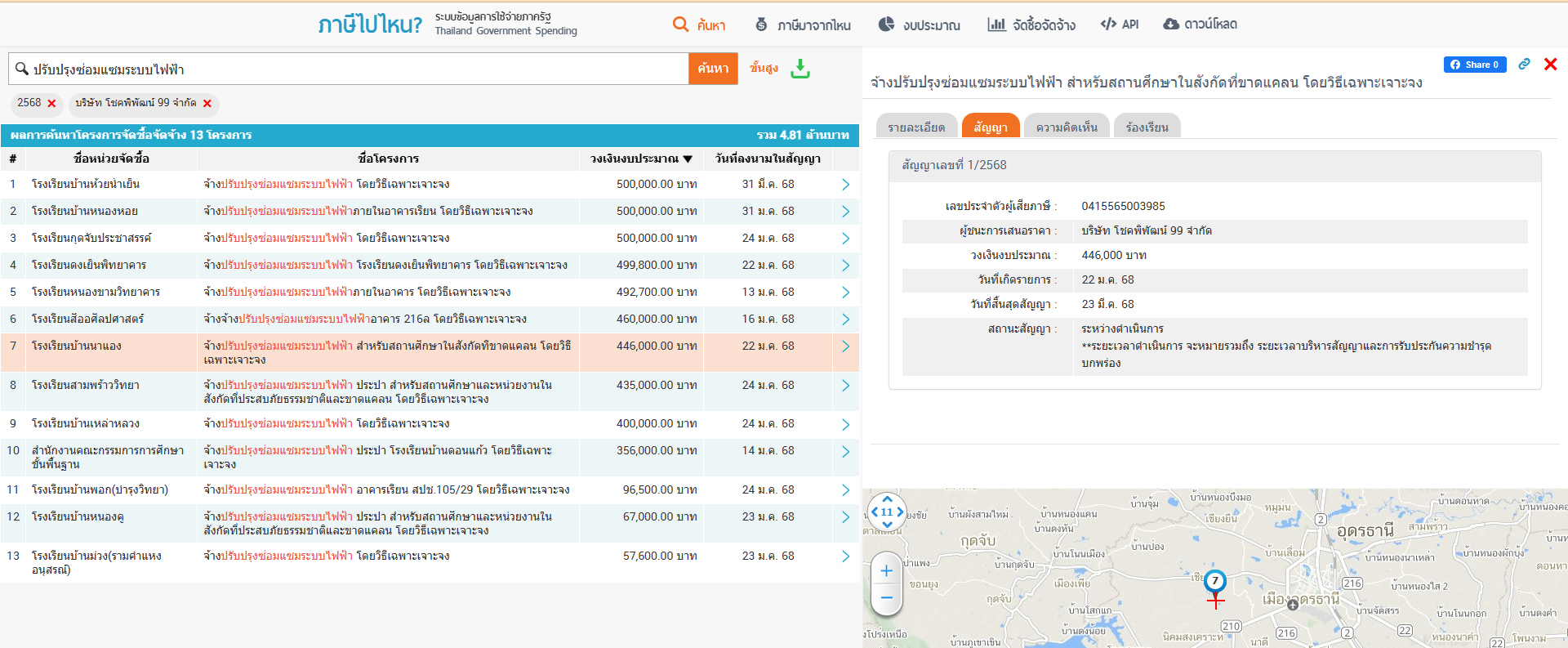Click the green download results icon
The width and height of the screenshot is (1568, 648).
click(x=800, y=69)
